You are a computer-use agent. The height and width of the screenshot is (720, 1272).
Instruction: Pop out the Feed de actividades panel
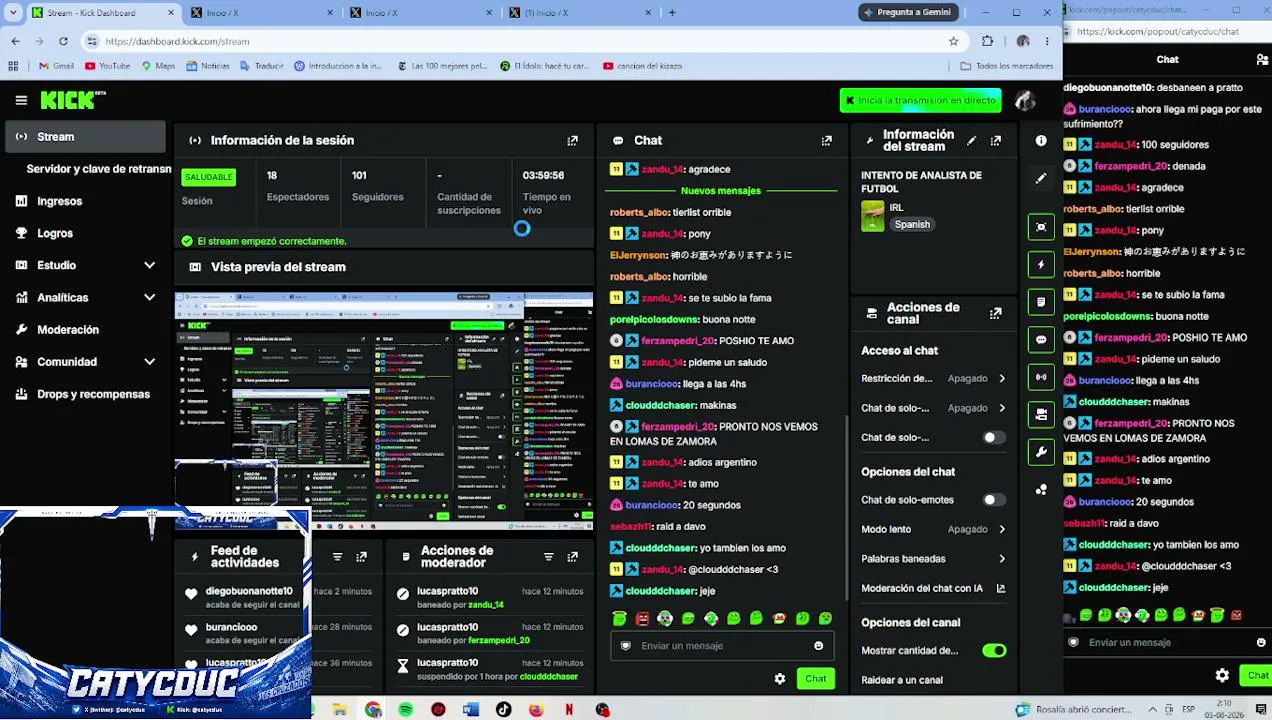[361, 557]
